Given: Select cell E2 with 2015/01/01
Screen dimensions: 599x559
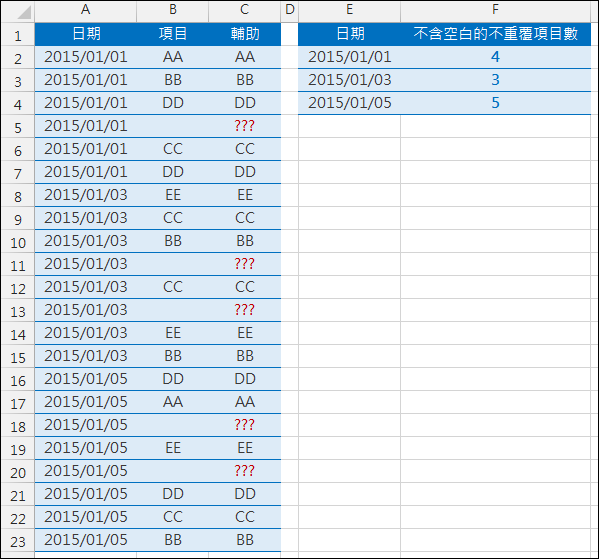Looking at the screenshot, I should [x=349, y=57].
